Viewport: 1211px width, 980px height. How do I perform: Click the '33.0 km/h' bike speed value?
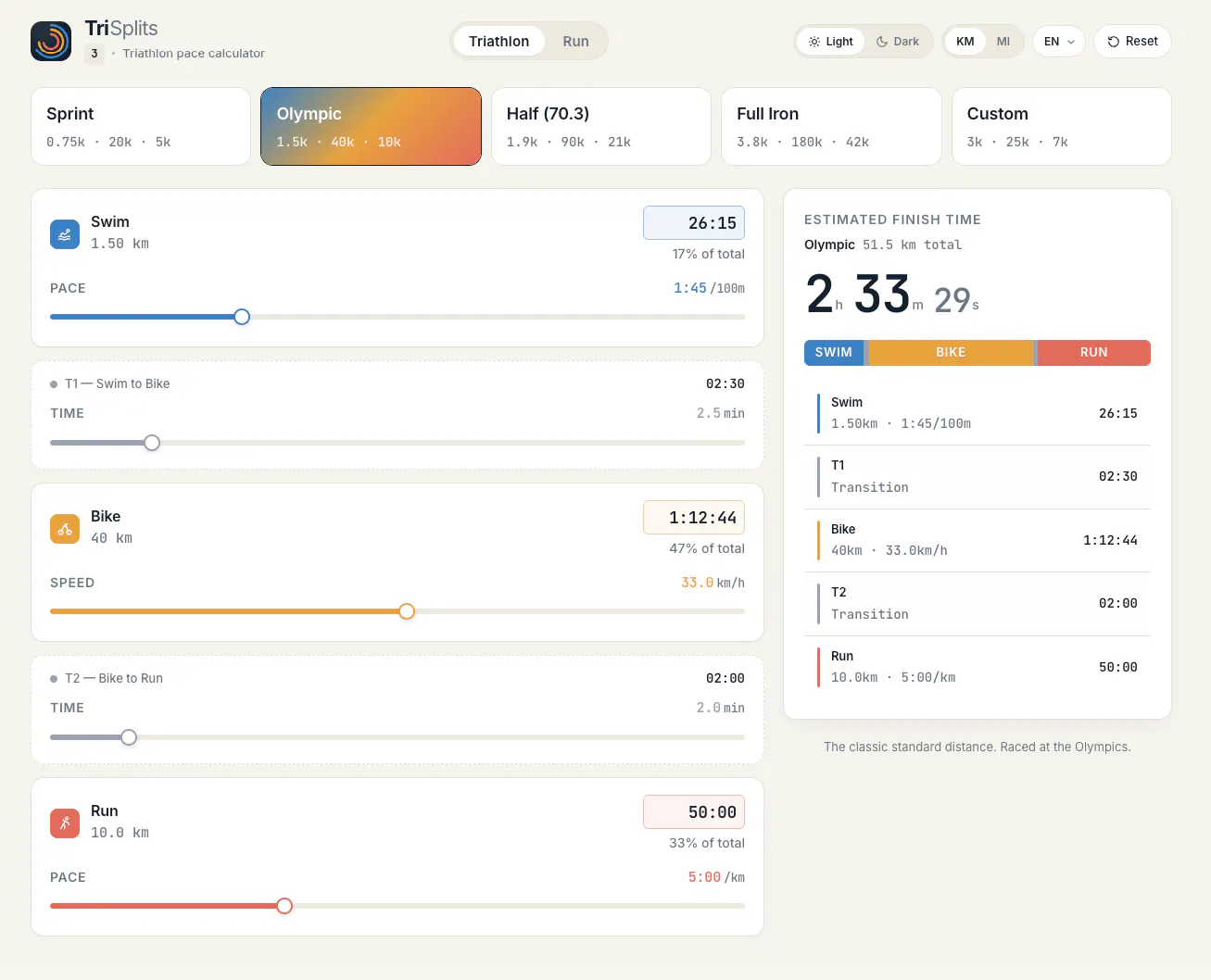[x=713, y=583]
